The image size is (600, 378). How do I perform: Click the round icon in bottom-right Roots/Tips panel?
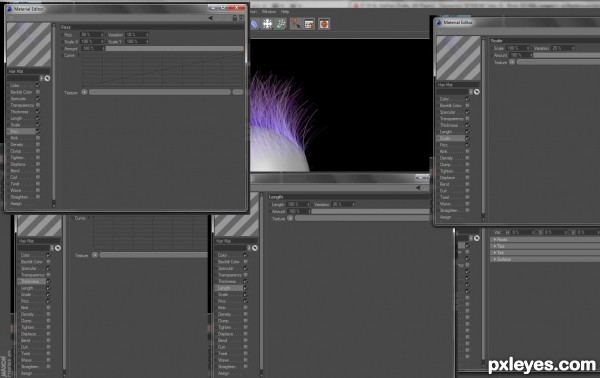click(476, 238)
